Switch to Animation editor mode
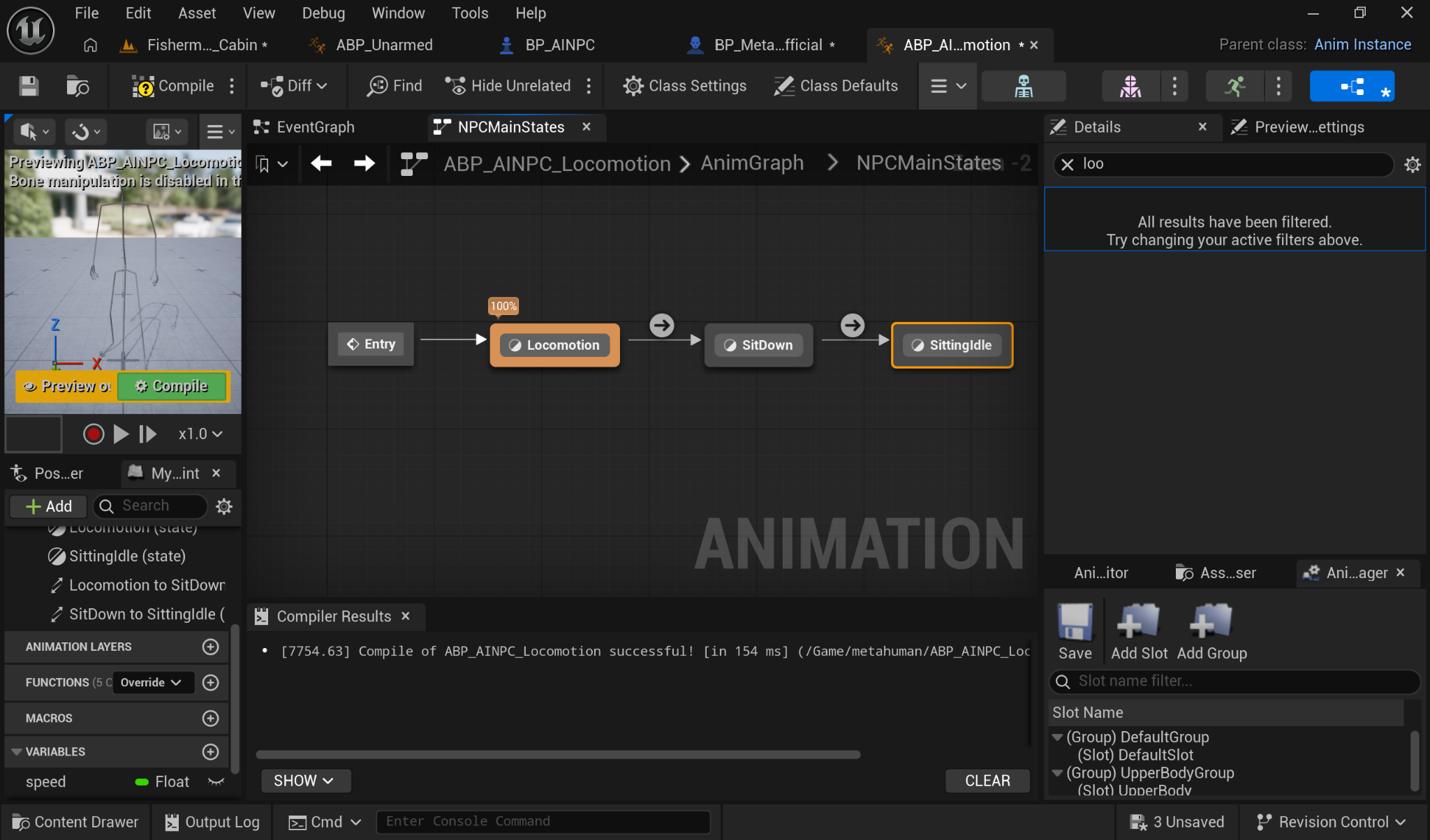 (x=1234, y=86)
